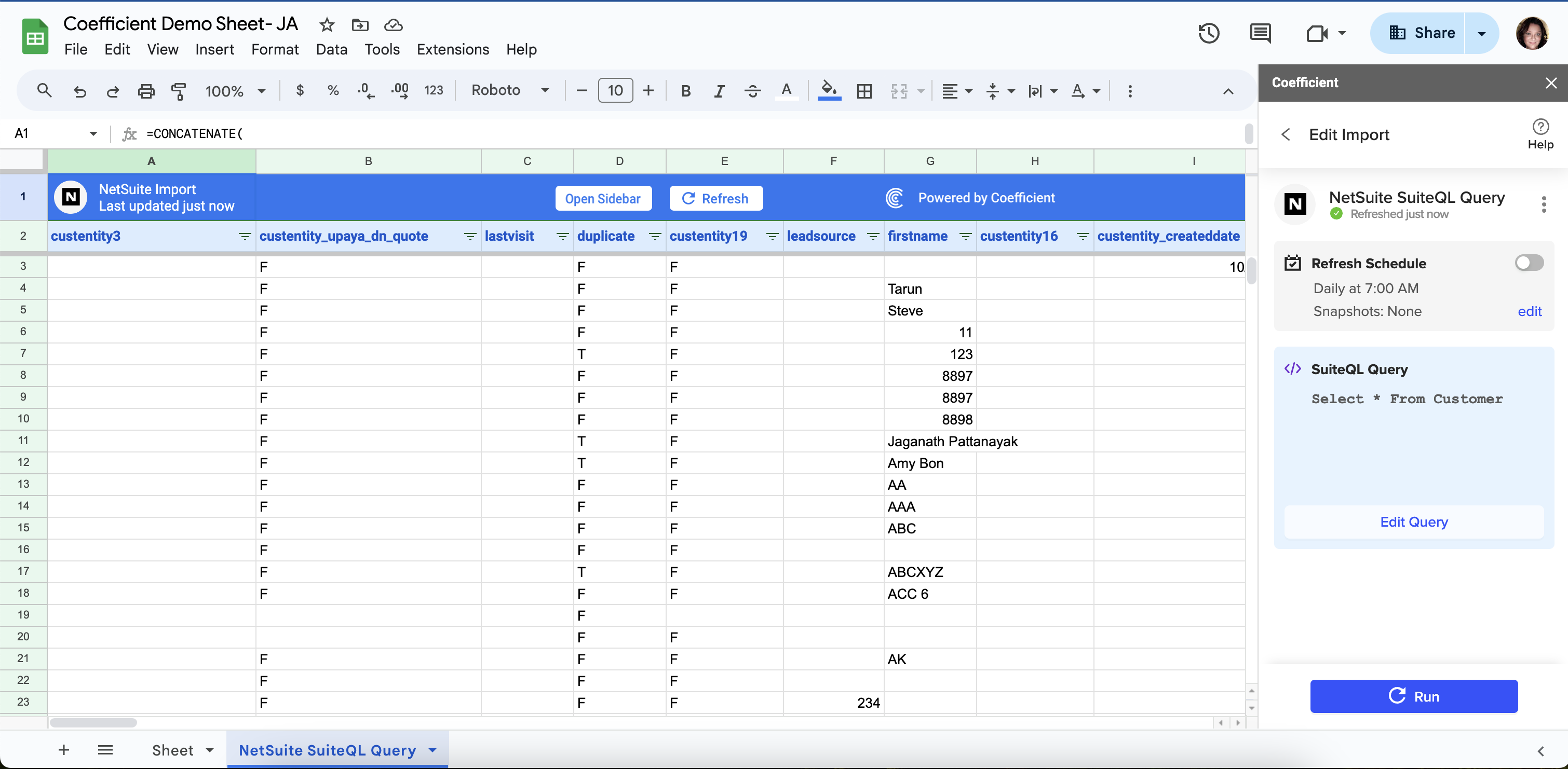Go back from Edit Import
Viewport: 1568px width, 769px height.
tap(1286, 134)
